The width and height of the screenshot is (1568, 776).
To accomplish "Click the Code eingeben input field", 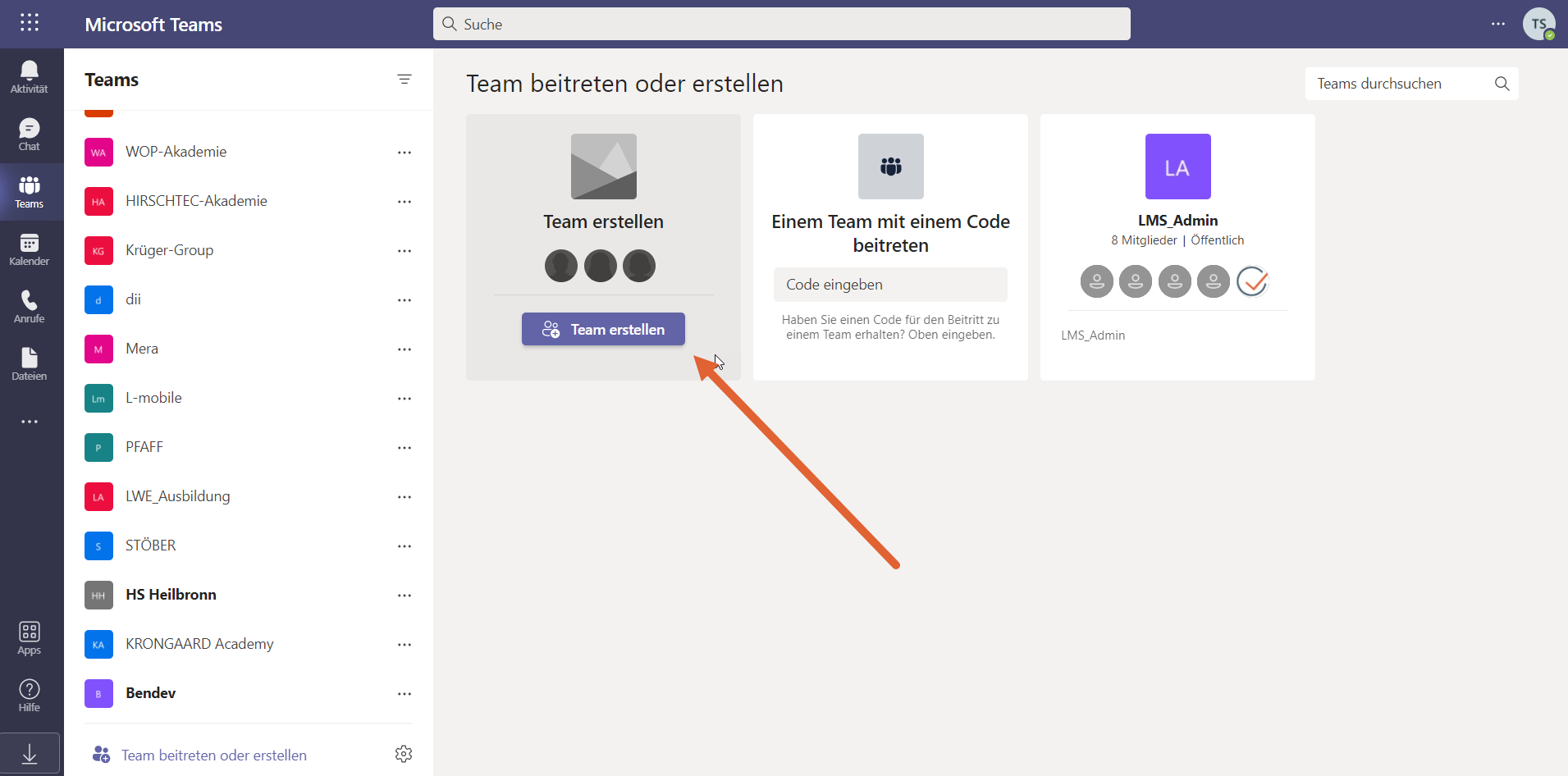I will point(890,285).
